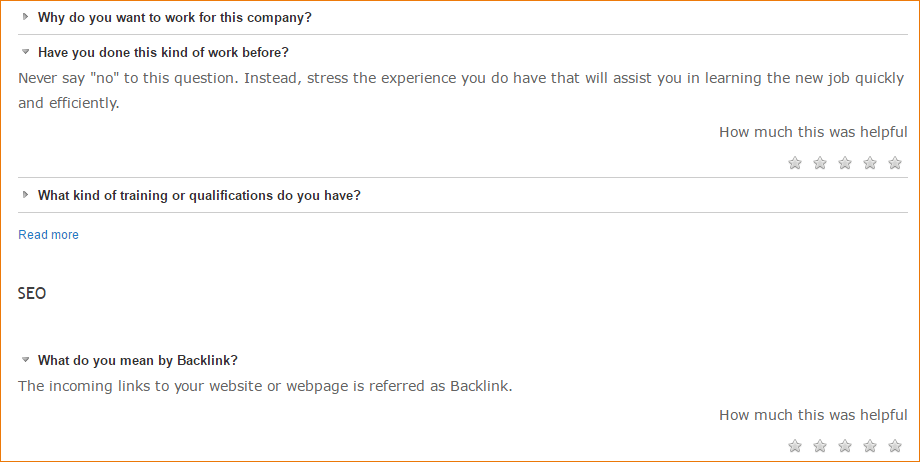Give Backlink answer two stars
The height and width of the screenshot is (462, 920).
pos(820,446)
